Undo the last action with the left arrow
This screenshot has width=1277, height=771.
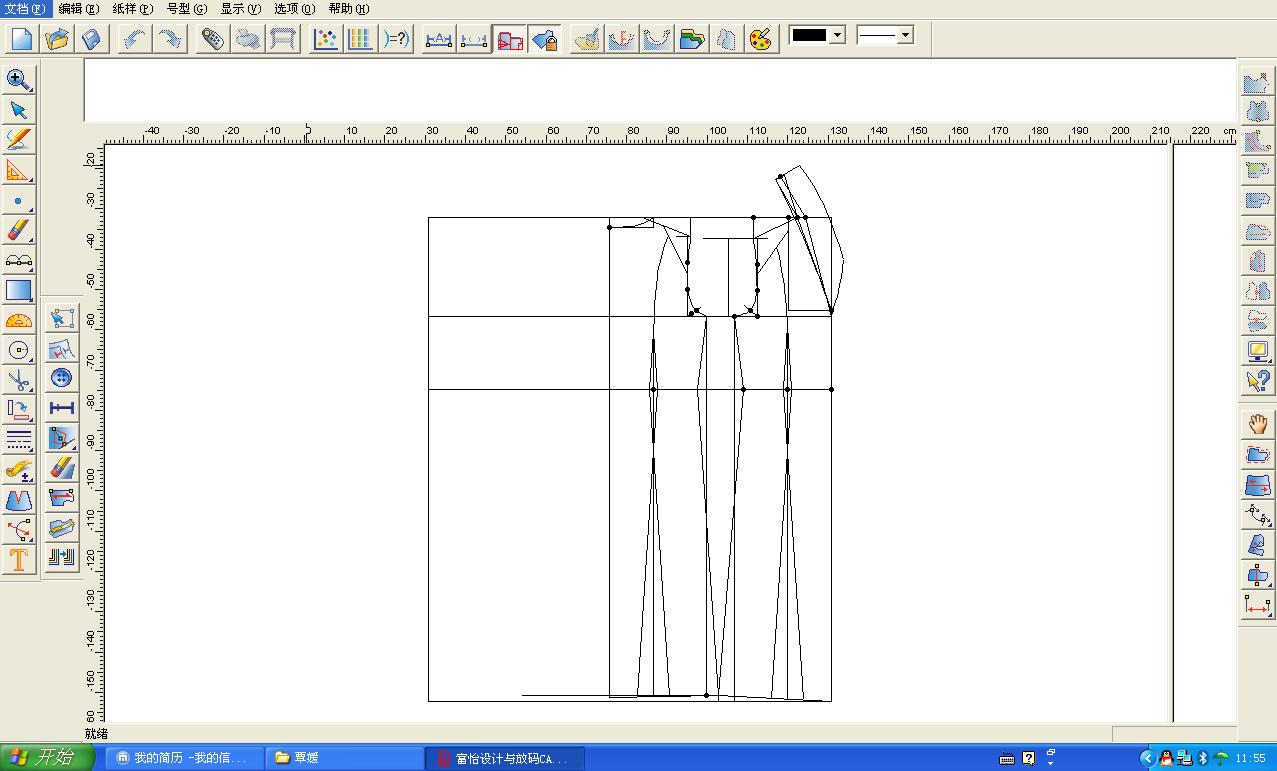click(x=135, y=39)
